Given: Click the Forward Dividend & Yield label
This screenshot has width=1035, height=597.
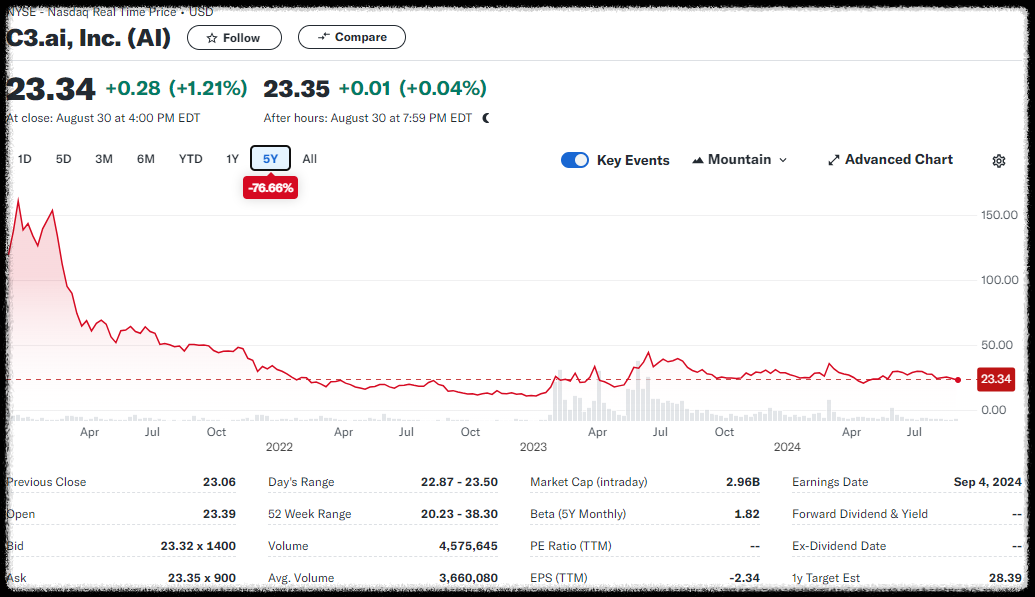Looking at the screenshot, I should point(860,514).
